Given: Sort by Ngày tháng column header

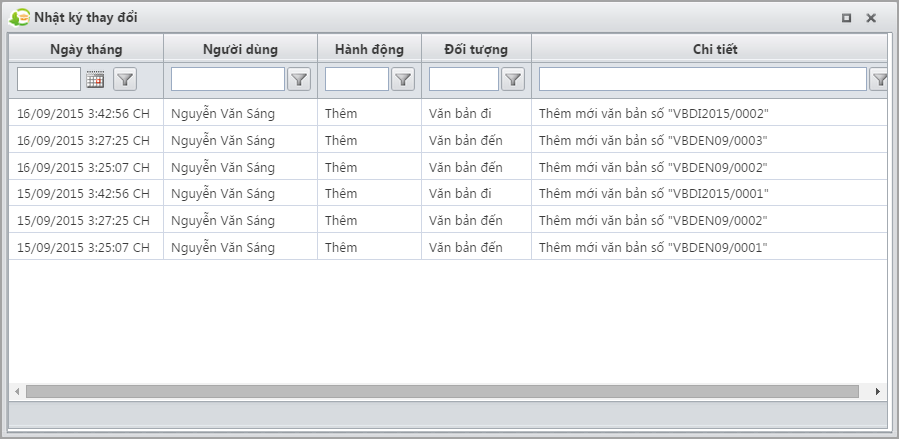Looking at the screenshot, I should [x=85, y=49].
